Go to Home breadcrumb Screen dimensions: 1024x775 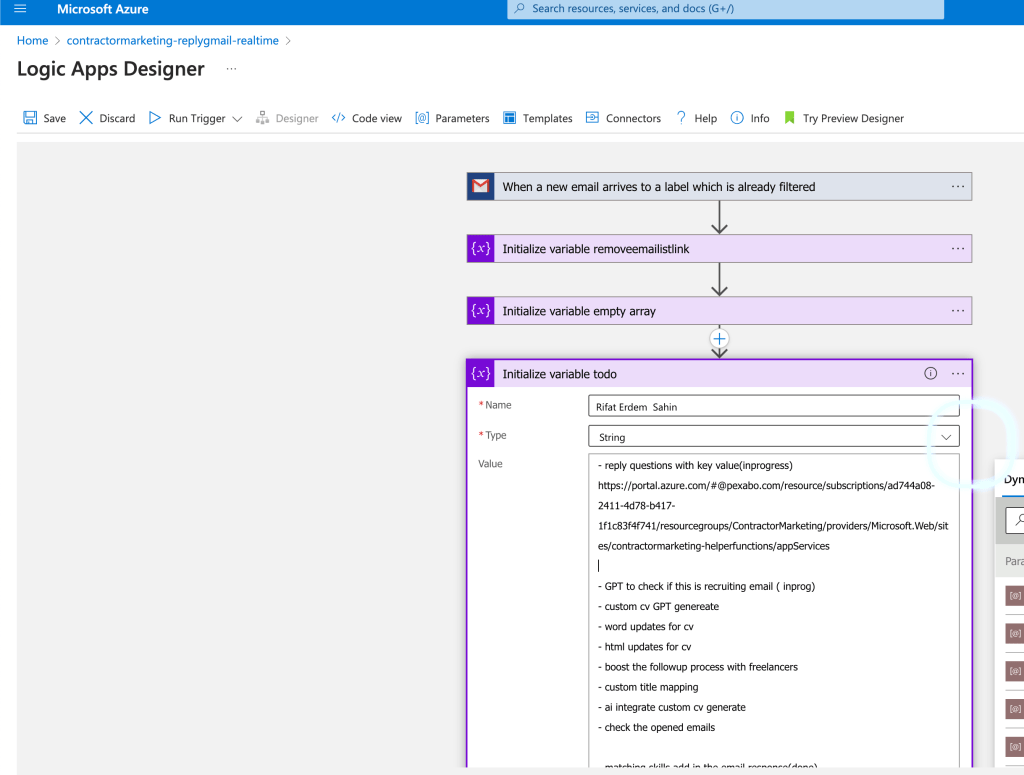point(33,40)
